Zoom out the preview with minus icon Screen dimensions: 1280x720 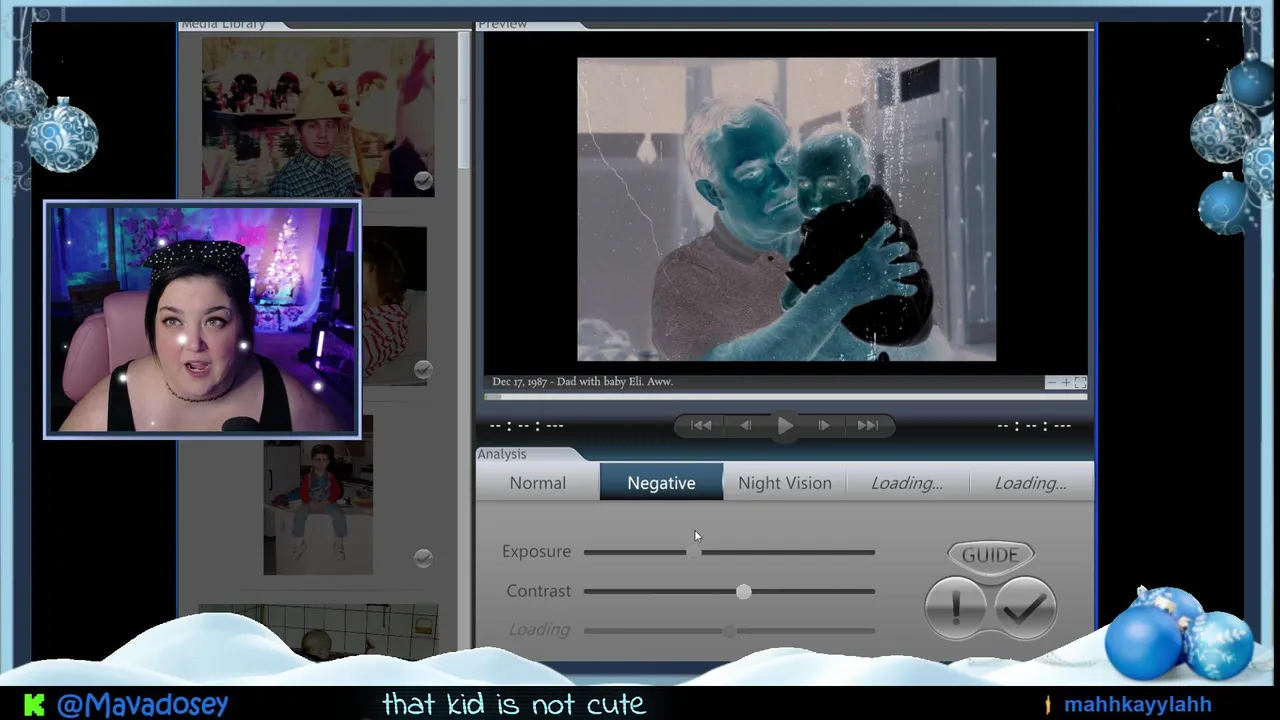pyautogui.click(x=1051, y=383)
